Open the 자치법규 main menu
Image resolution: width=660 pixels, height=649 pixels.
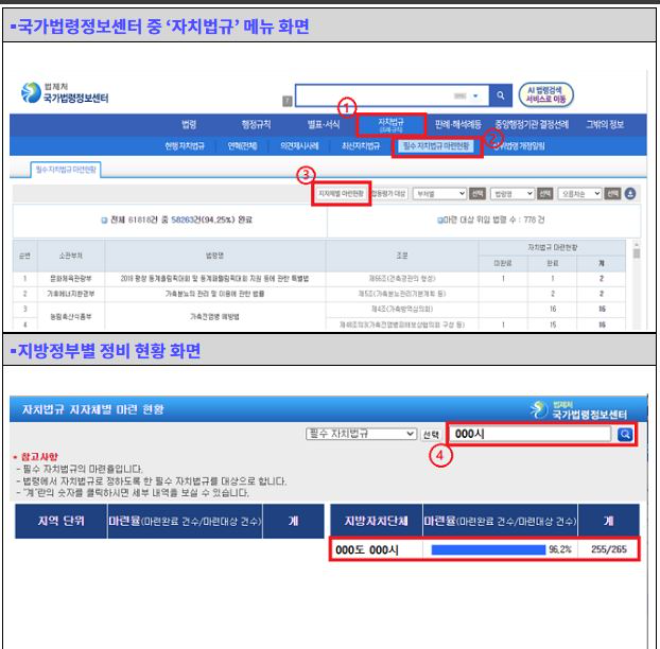tap(391, 125)
